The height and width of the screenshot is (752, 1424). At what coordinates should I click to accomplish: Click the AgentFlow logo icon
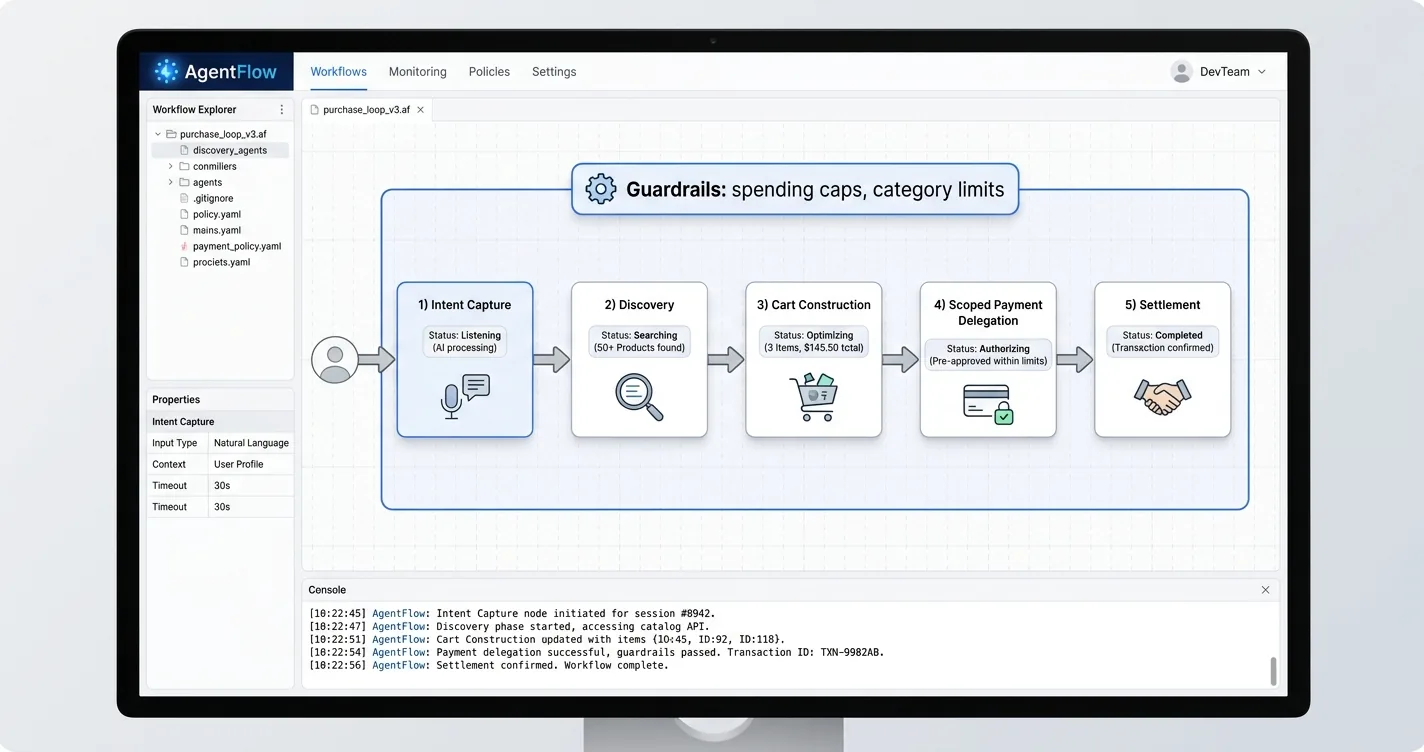[166, 72]
